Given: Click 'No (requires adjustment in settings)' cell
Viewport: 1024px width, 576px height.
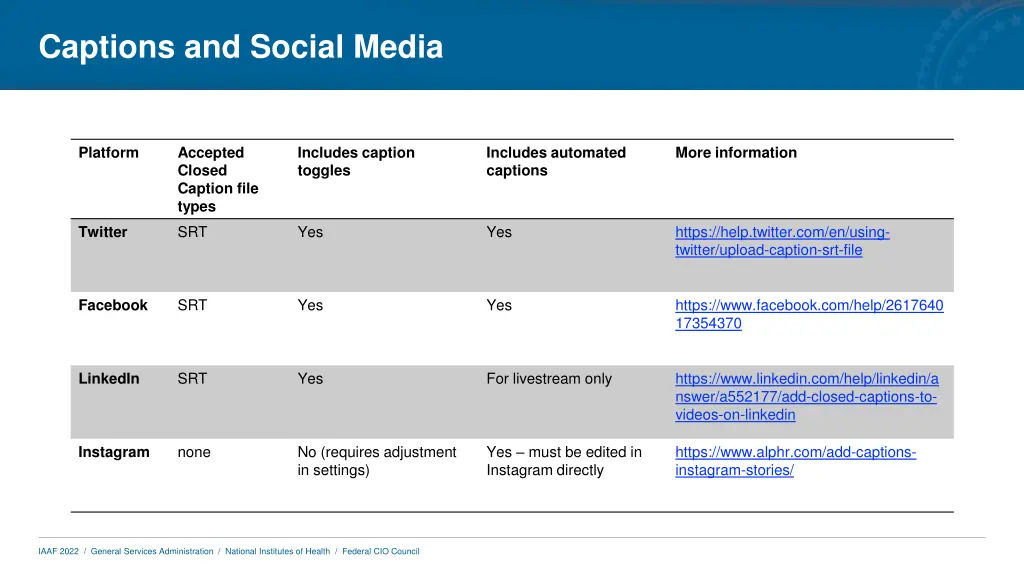Looking at the screenshot, I should pyautogui.click(x=377, y=461).
